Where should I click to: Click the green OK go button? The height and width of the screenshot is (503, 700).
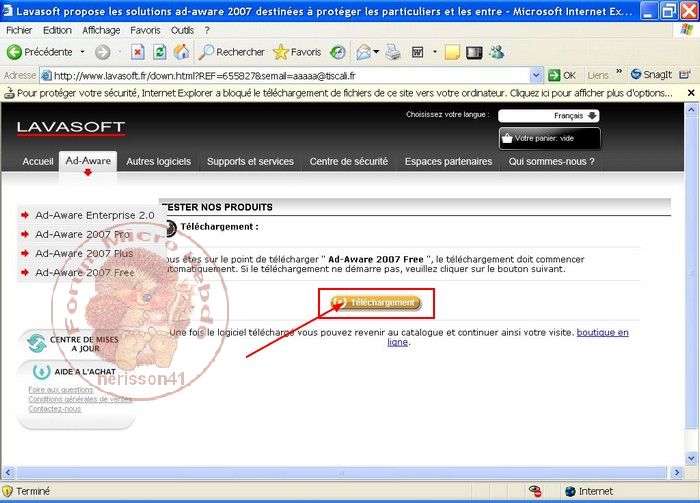point(562,75)
